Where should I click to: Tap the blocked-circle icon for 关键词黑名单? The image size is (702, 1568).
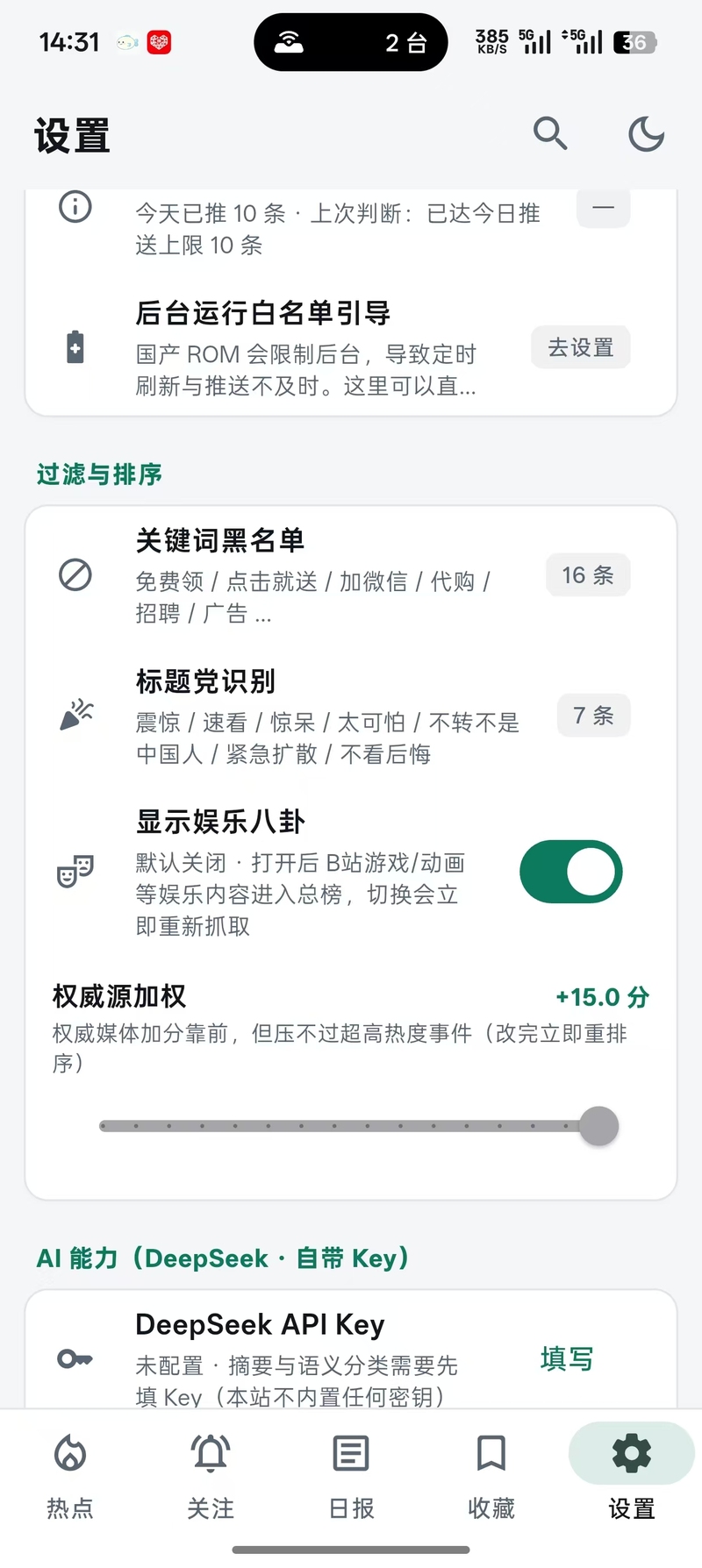[x=75, y=575]
